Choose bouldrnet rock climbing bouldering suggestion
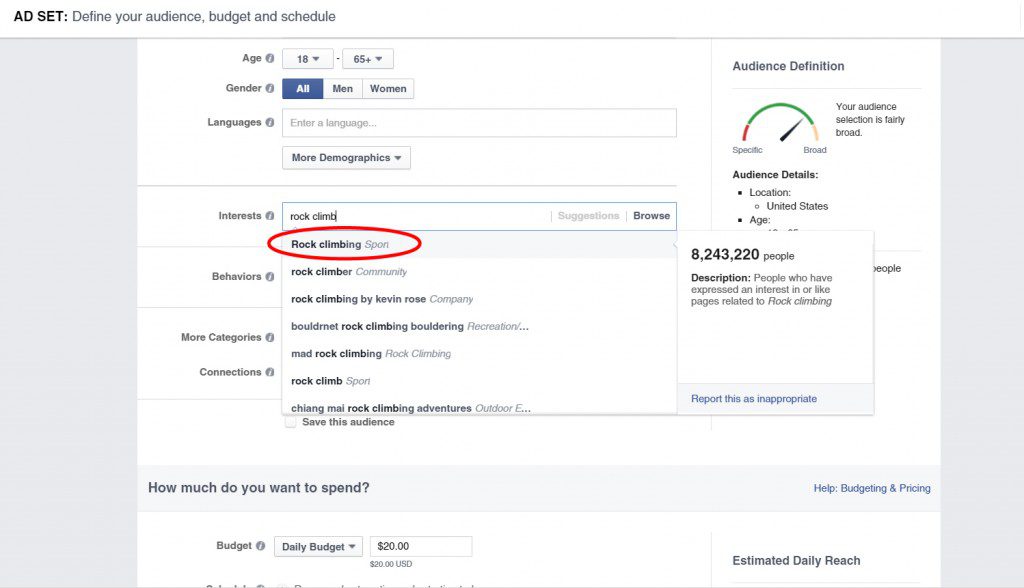Screen dimensions: 1024x588 pos(479,327)
